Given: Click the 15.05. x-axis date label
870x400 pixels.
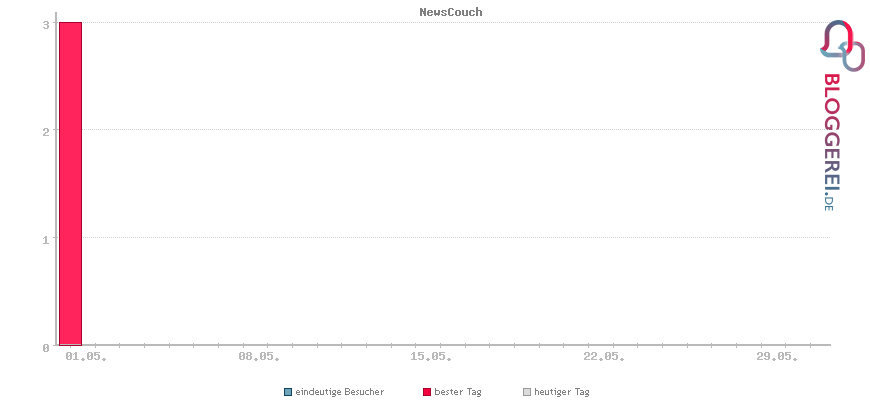Looking at the screenshot, I should (431, 357).
